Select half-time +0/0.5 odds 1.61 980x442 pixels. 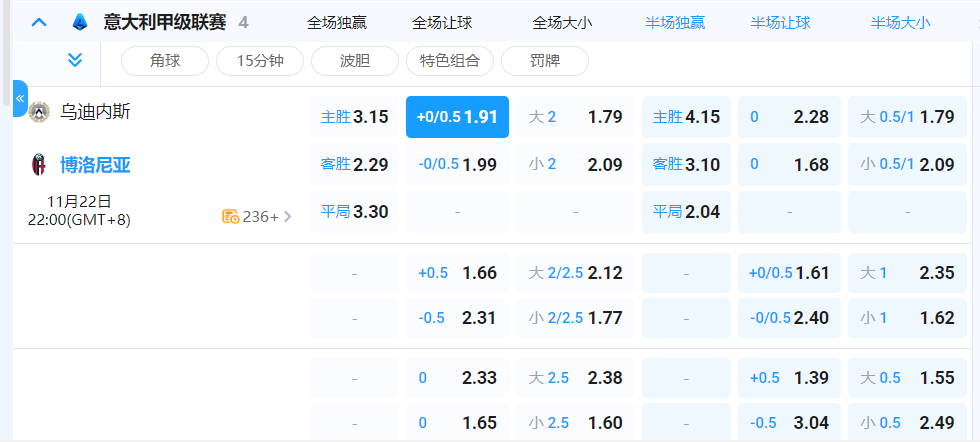click(789, 273)
